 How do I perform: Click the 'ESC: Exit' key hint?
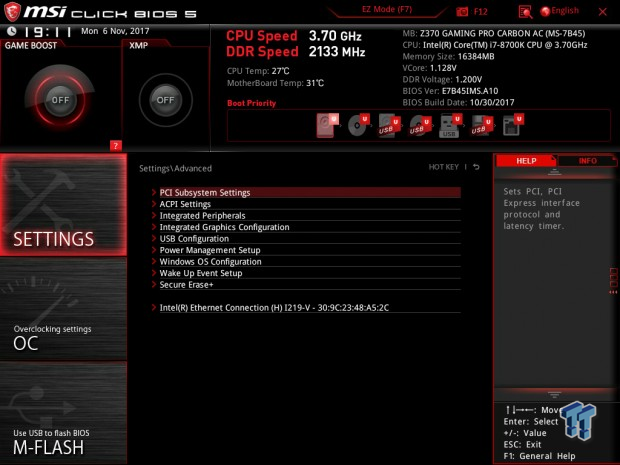pos(522,444)
